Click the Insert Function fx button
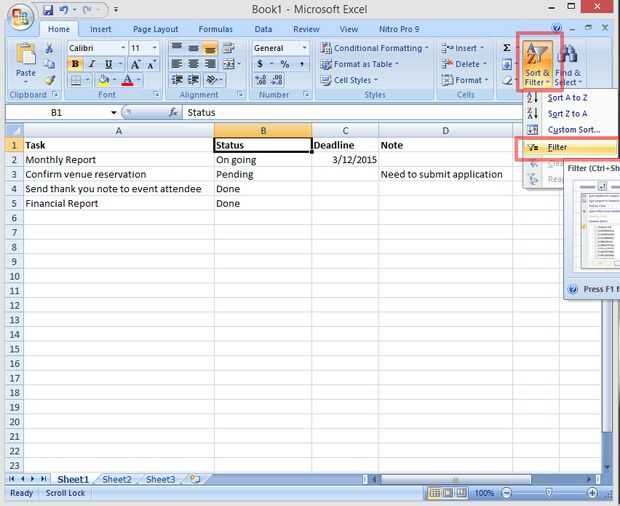This screenshot has height=506, width=620. pyautogui.click(x=173, y=113)
